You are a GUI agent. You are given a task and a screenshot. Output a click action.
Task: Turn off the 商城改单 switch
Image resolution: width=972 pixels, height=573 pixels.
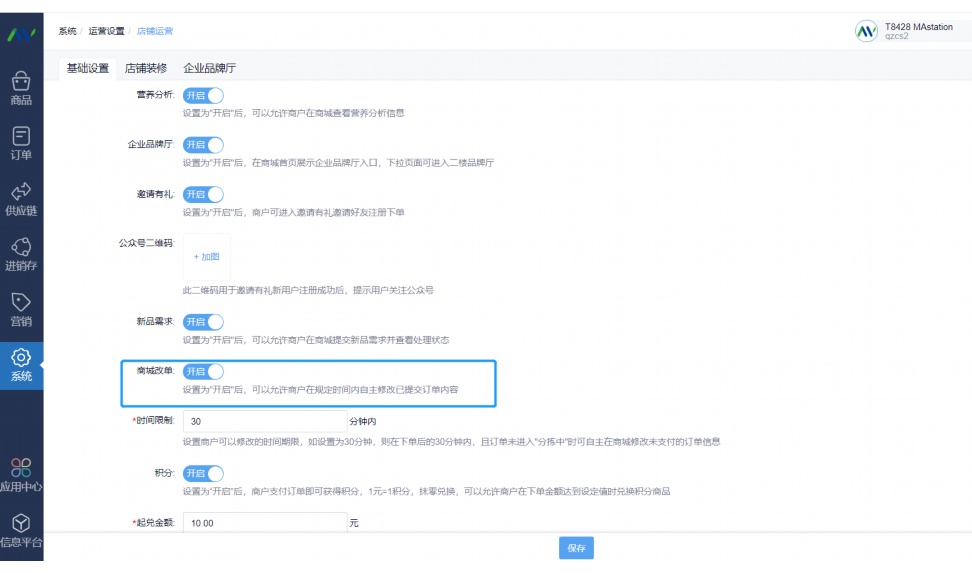click(203, 371)
